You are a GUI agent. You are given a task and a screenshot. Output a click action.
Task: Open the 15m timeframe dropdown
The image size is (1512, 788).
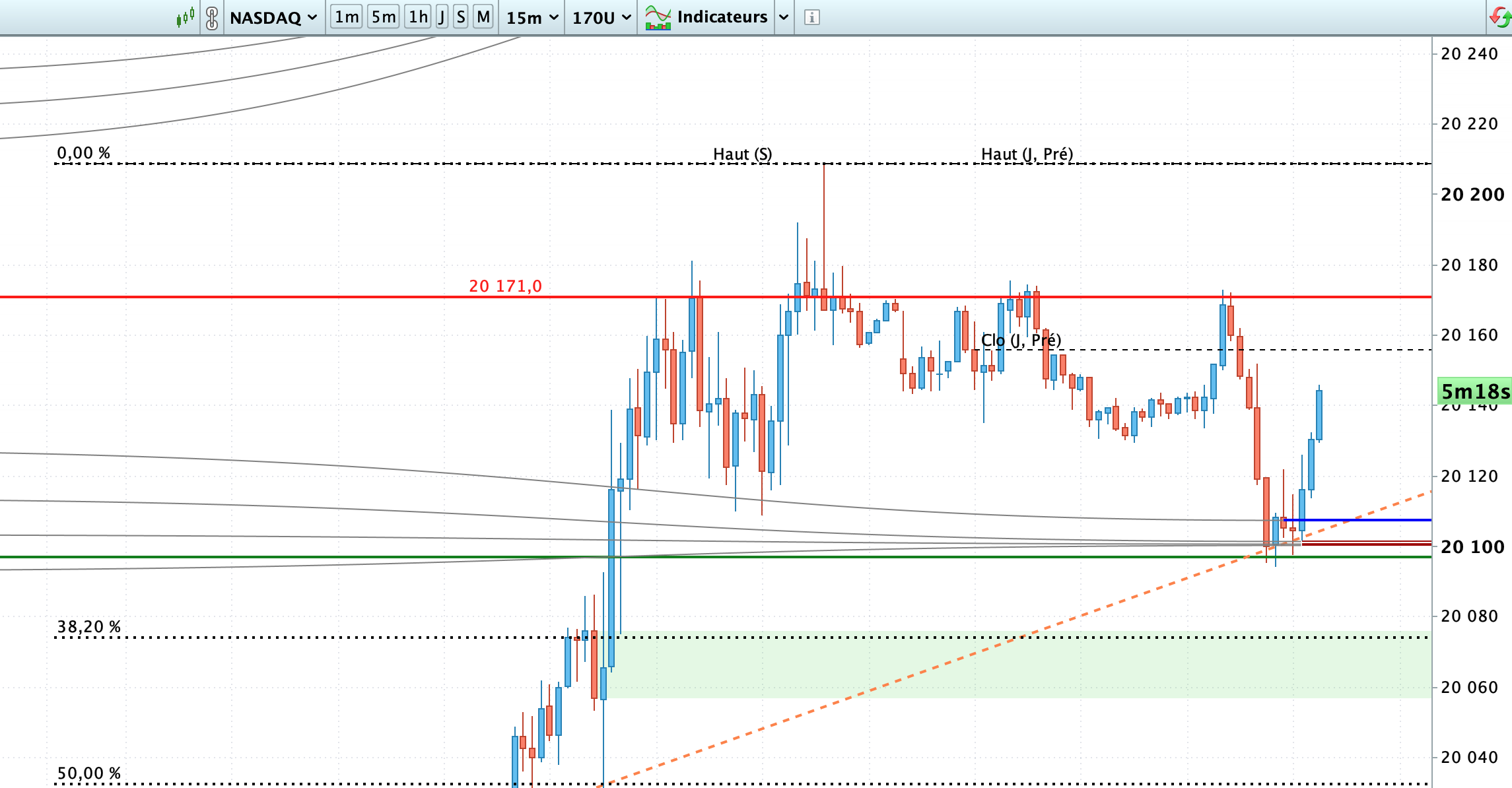click(x=532, y=18)
